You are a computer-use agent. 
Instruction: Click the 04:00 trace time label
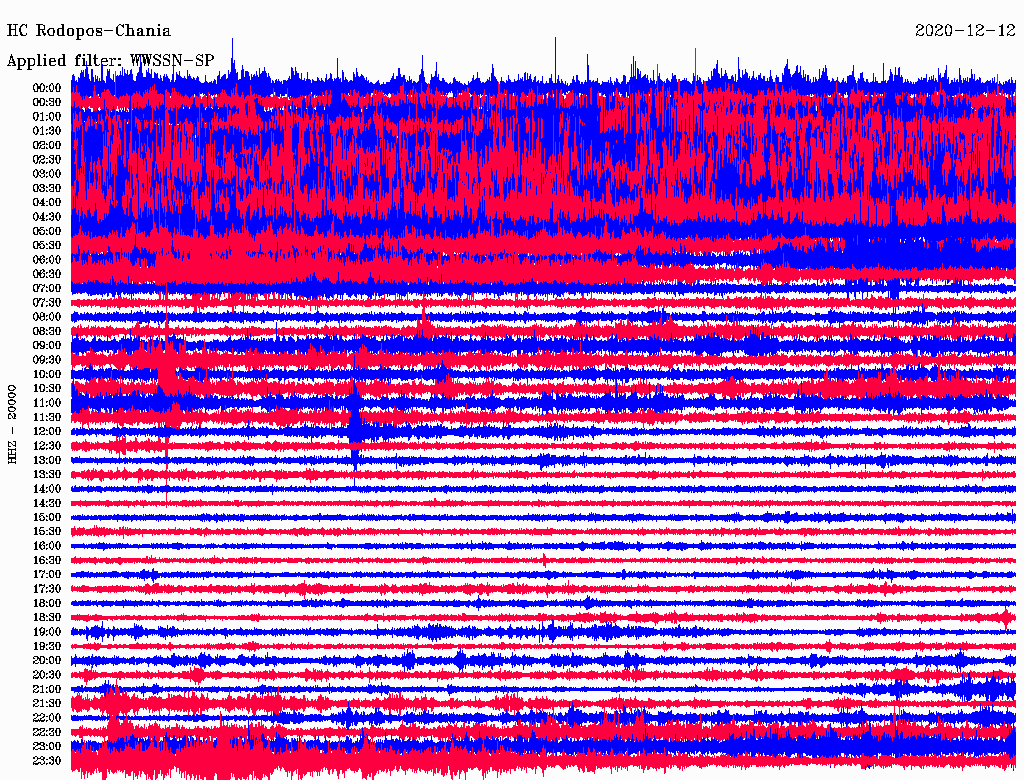click(47, 202)
